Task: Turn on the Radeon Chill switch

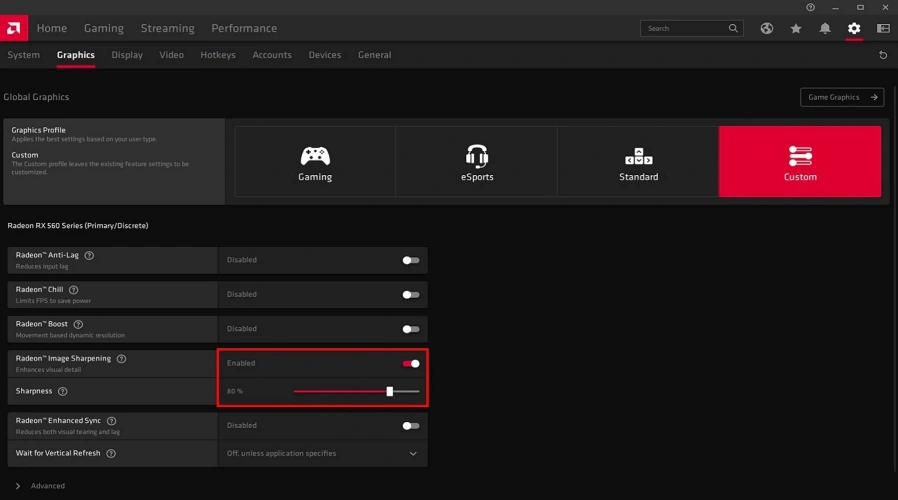Action: click(410, 295)
